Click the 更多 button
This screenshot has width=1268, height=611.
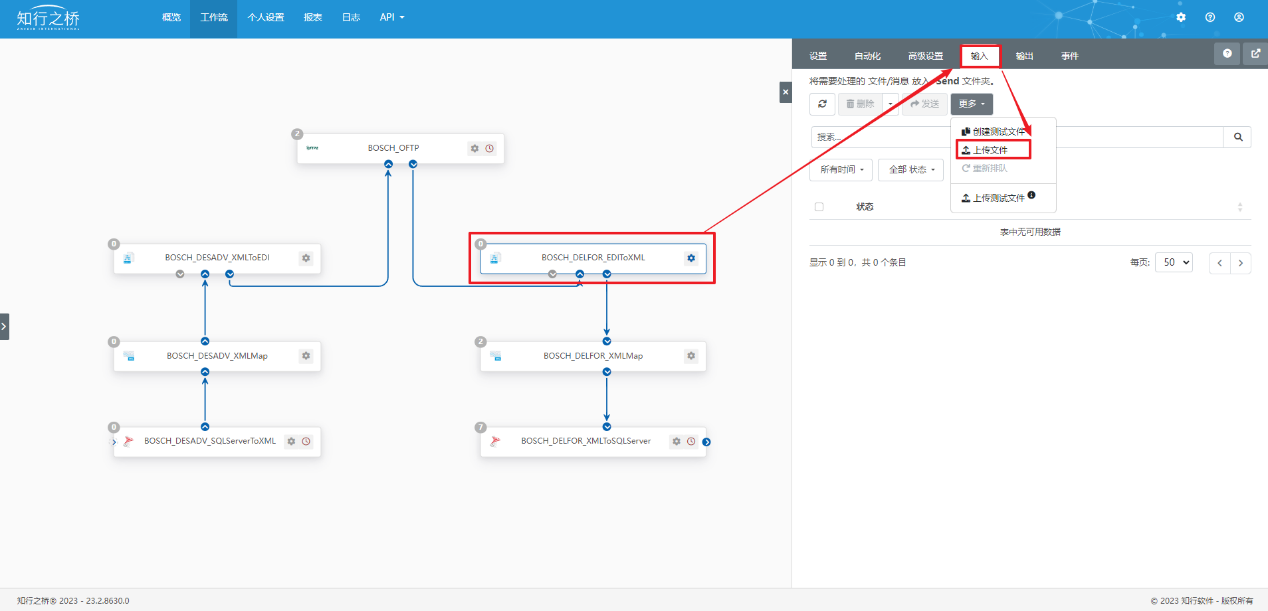pyautogui.click(x=971, y=104)
